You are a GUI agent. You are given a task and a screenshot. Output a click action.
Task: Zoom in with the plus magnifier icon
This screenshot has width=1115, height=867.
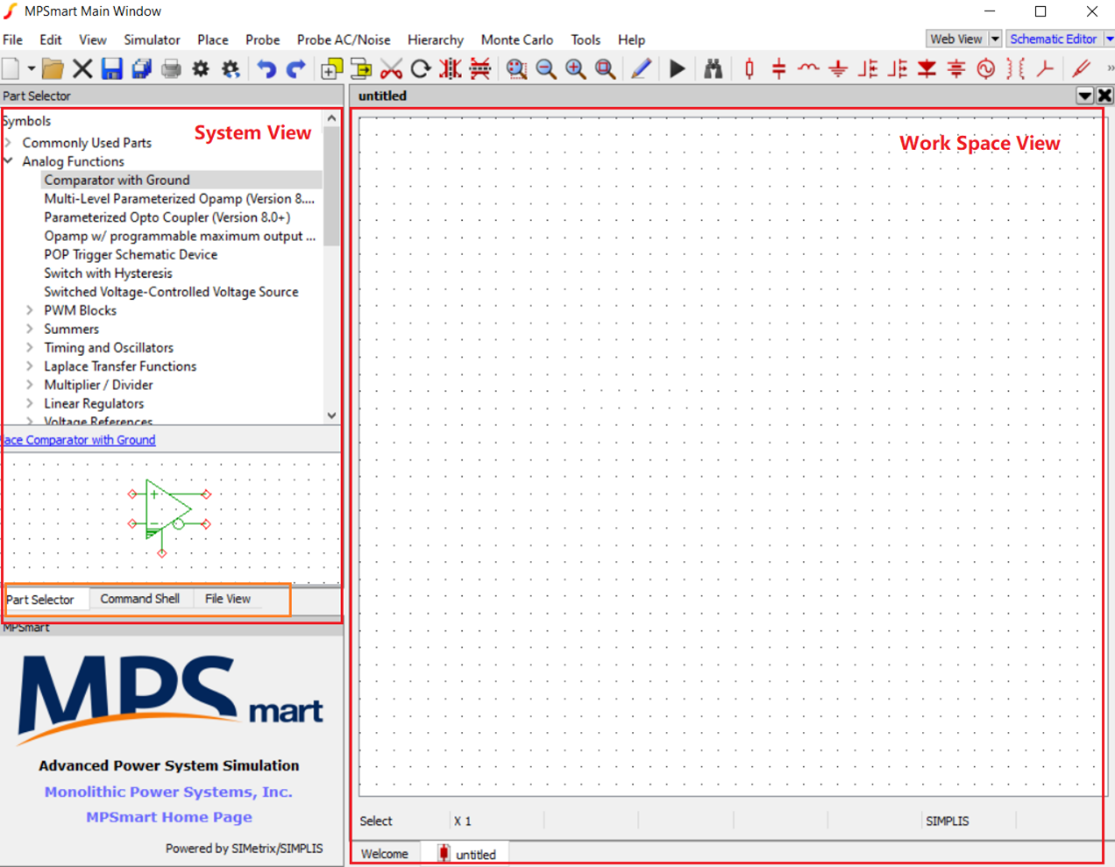coord(575,69)
